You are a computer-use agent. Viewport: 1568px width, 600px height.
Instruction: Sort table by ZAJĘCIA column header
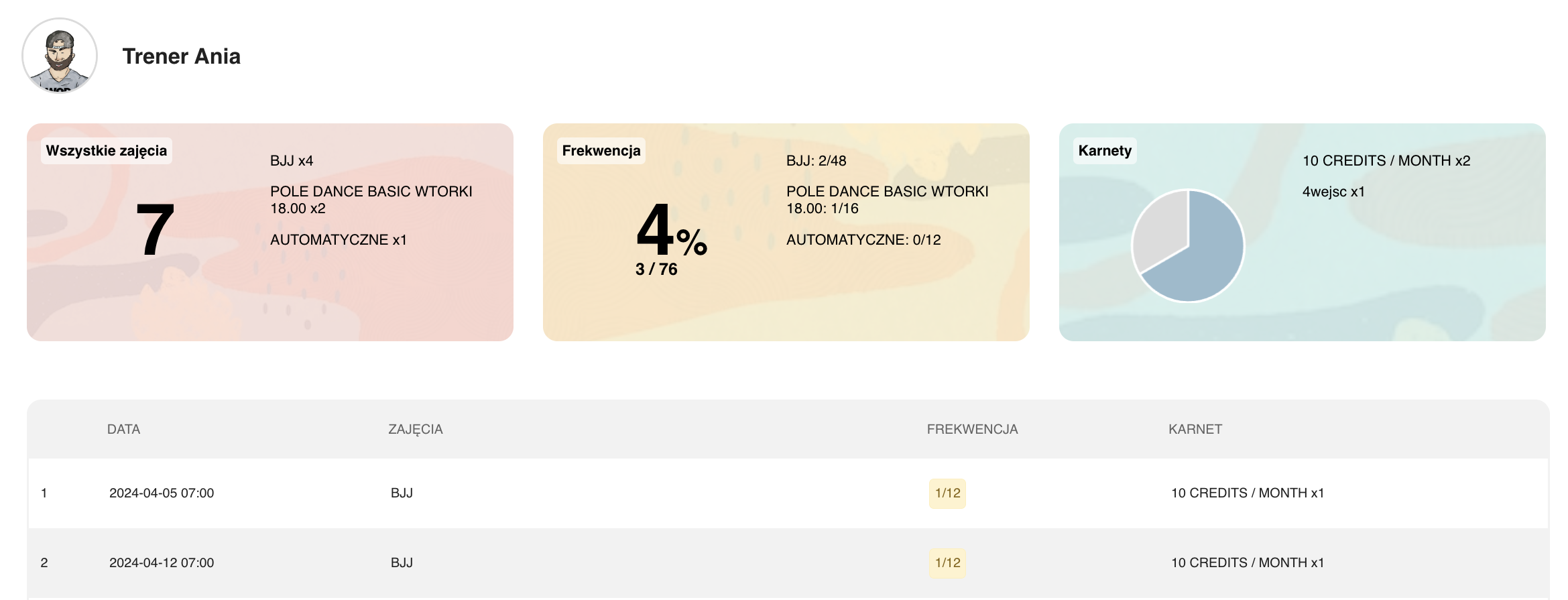tap(416, 429)
